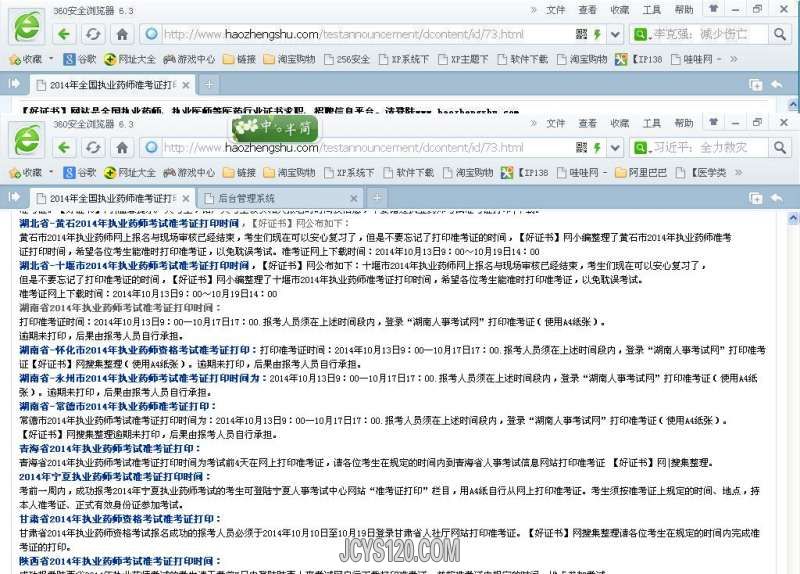Switch to the 后台管理系统 tab

(270, 197)
